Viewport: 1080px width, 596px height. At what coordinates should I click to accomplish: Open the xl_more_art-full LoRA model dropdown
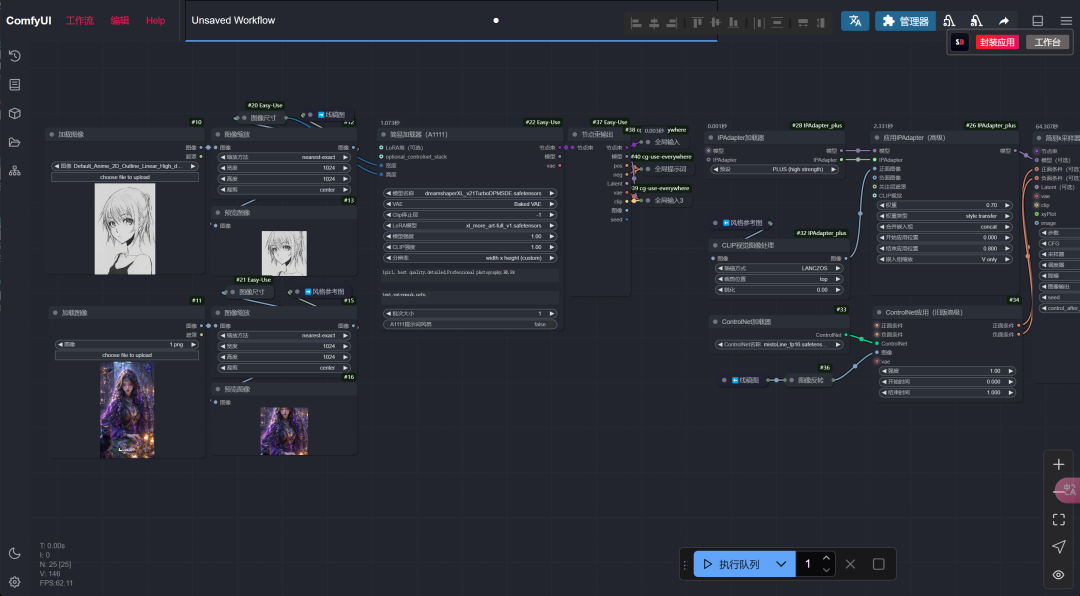(x=470, y=225)
